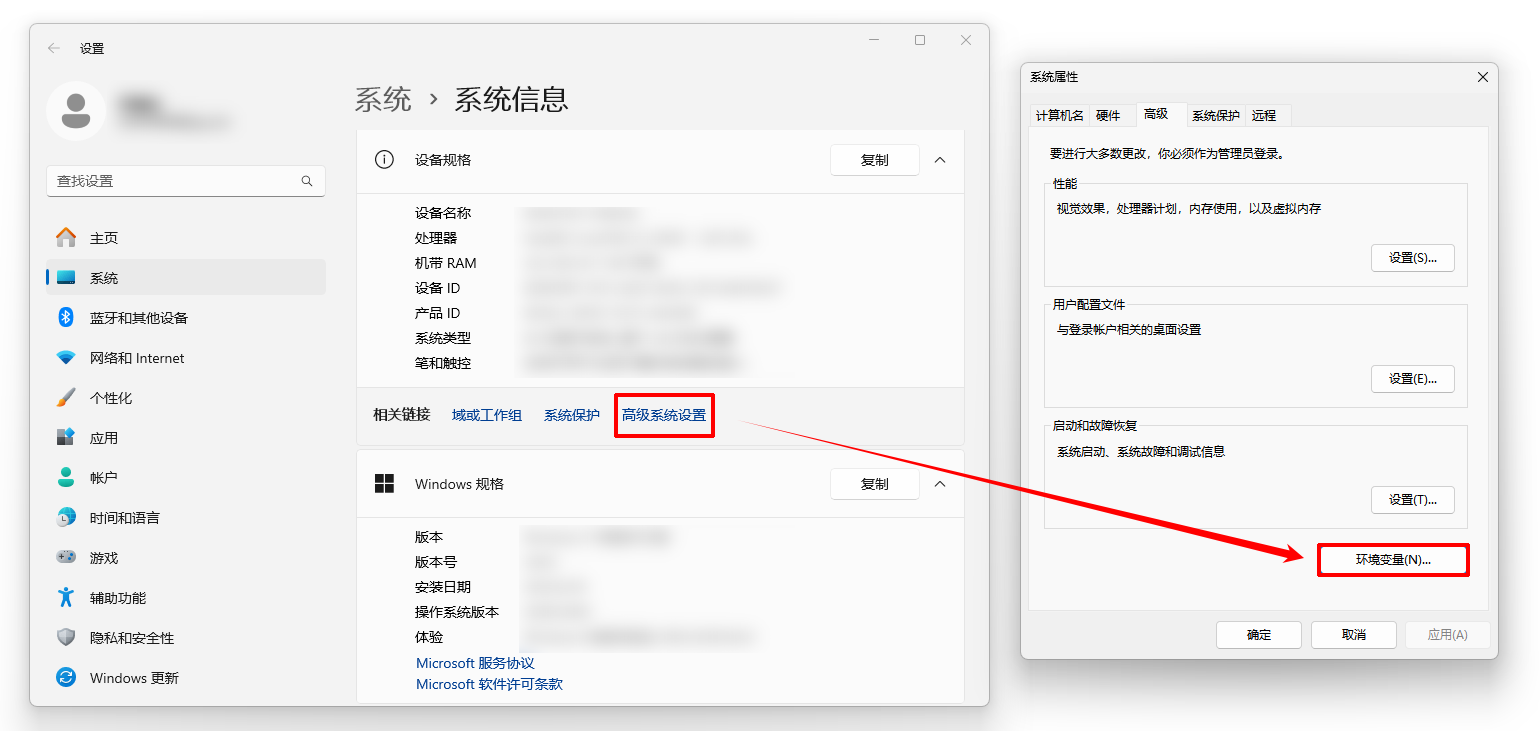1540x731 pixels.
Task: Click 设置(T)... under 启动和故障恢复
Action: pos(1412,499)
